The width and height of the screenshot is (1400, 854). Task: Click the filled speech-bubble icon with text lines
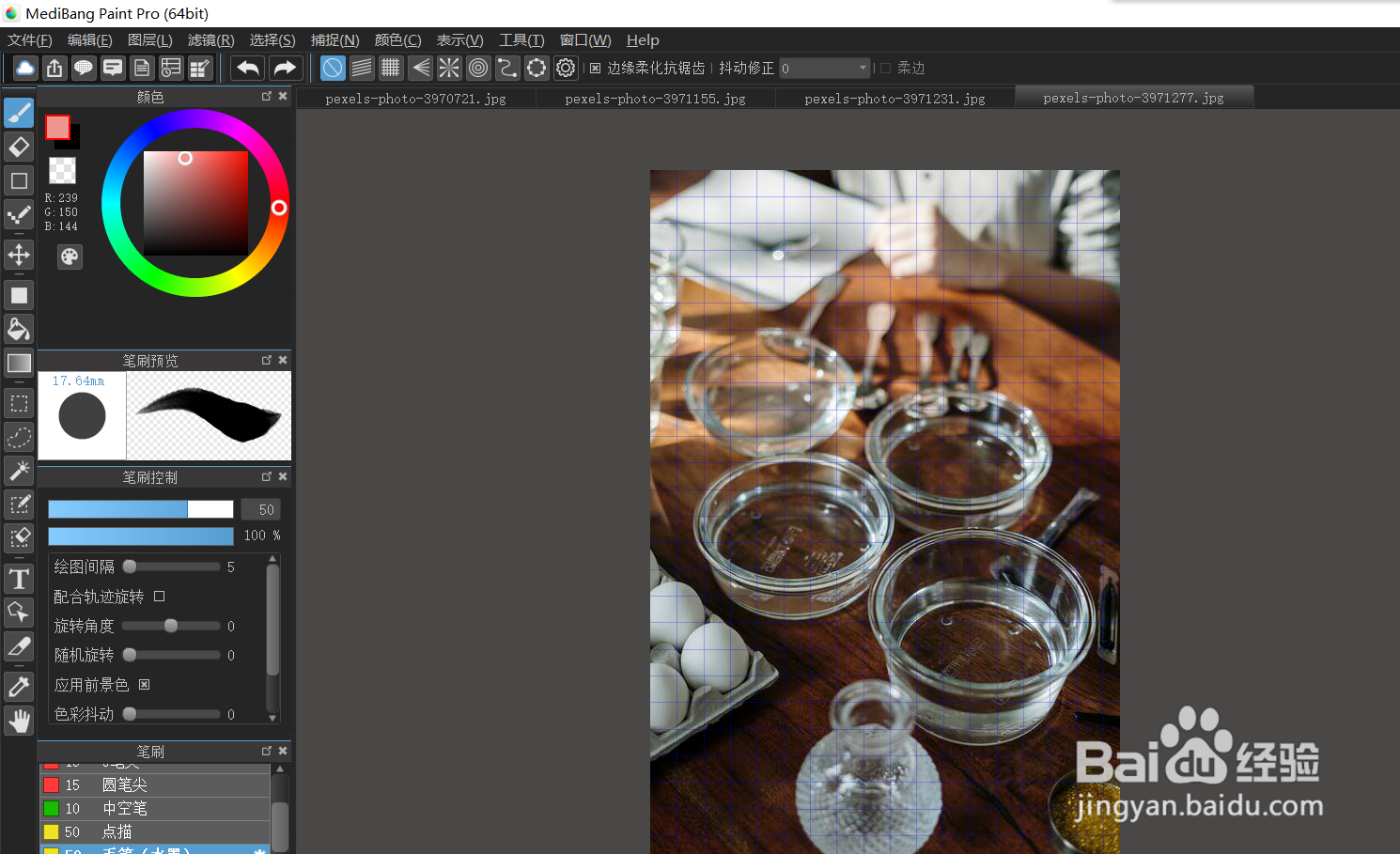(x=113, y=68)
